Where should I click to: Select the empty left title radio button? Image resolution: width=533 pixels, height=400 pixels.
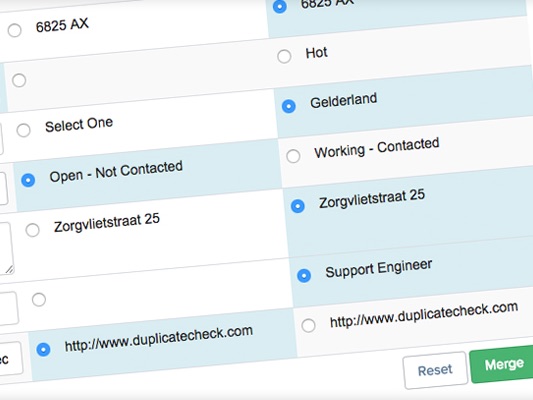click(39, 300)
